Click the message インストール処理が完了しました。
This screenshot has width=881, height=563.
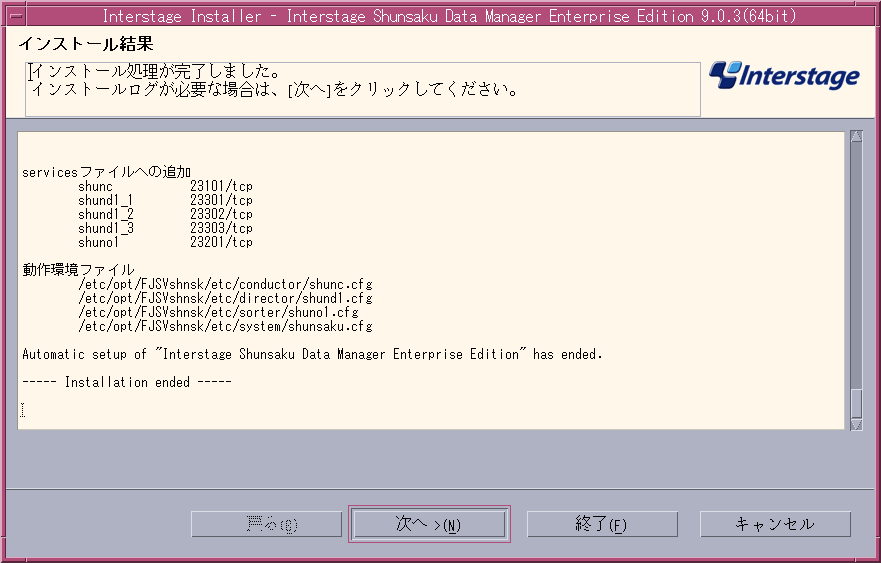point(156,71)
